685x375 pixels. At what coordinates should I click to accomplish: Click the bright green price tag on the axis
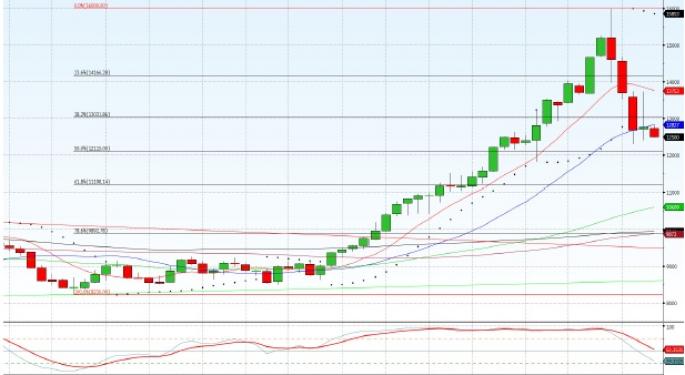tap(673, 207)
